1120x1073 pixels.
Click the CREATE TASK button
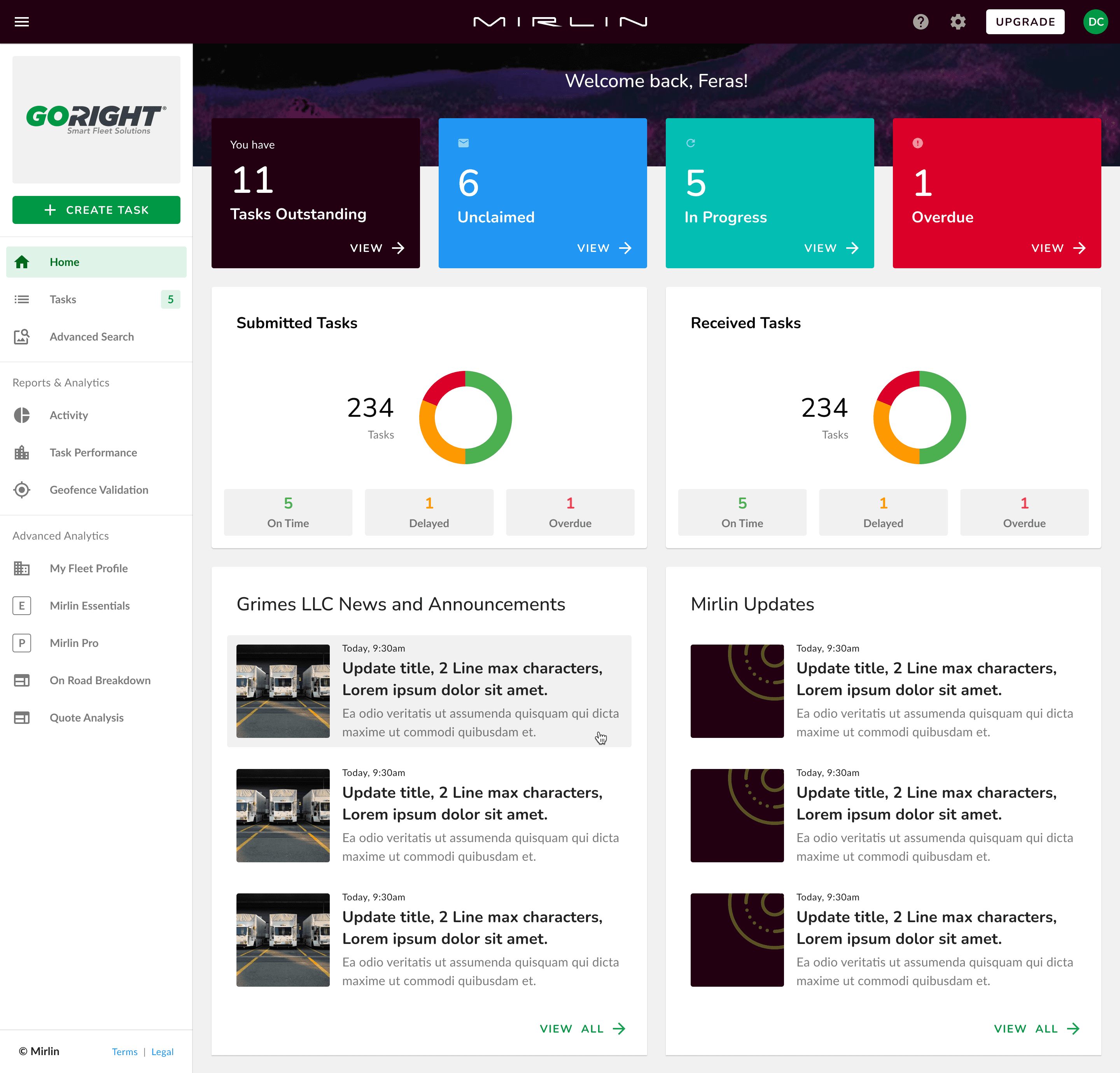coord(96,210)
